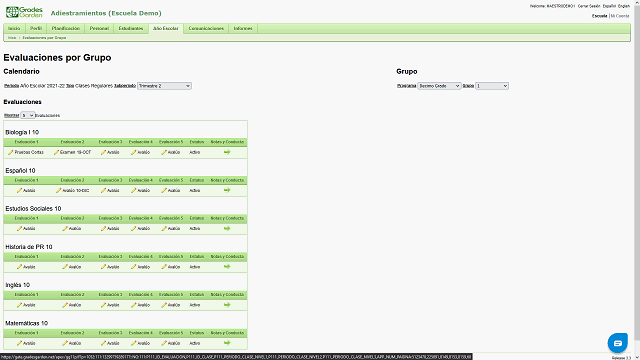
Task: Open green arrow for Historia de PR 10
Action: [x=227, y=267]
